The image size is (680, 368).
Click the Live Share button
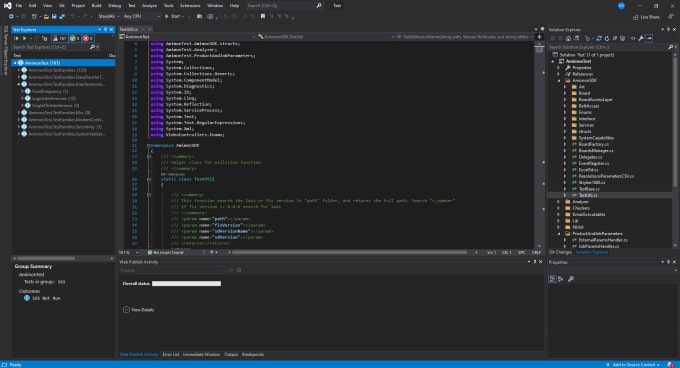(646, 17)
